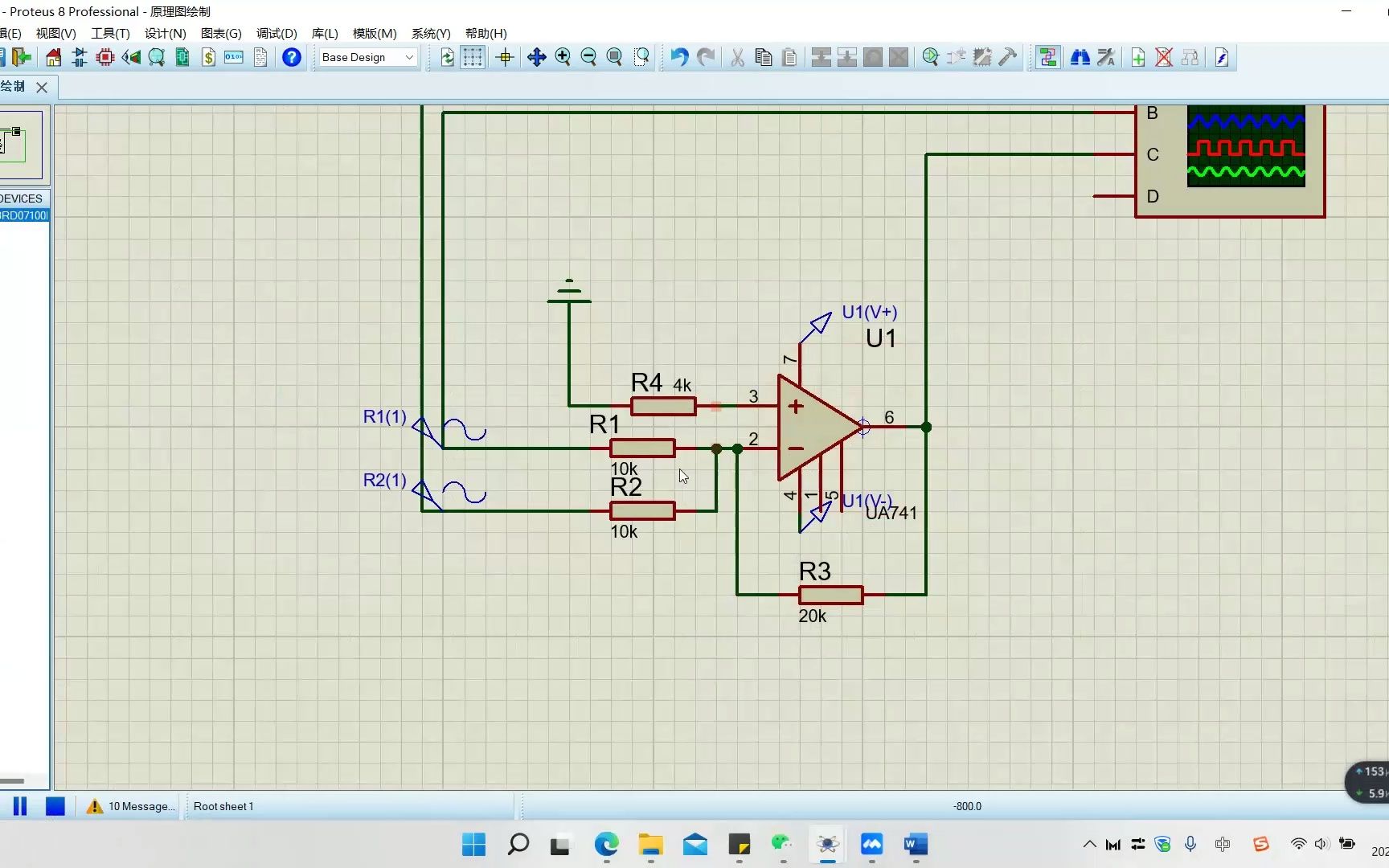Click the Zoom In magnifier icon
Image resolution: width=1389 pixels, height=868 pixels.
click(x=563, y=57)
